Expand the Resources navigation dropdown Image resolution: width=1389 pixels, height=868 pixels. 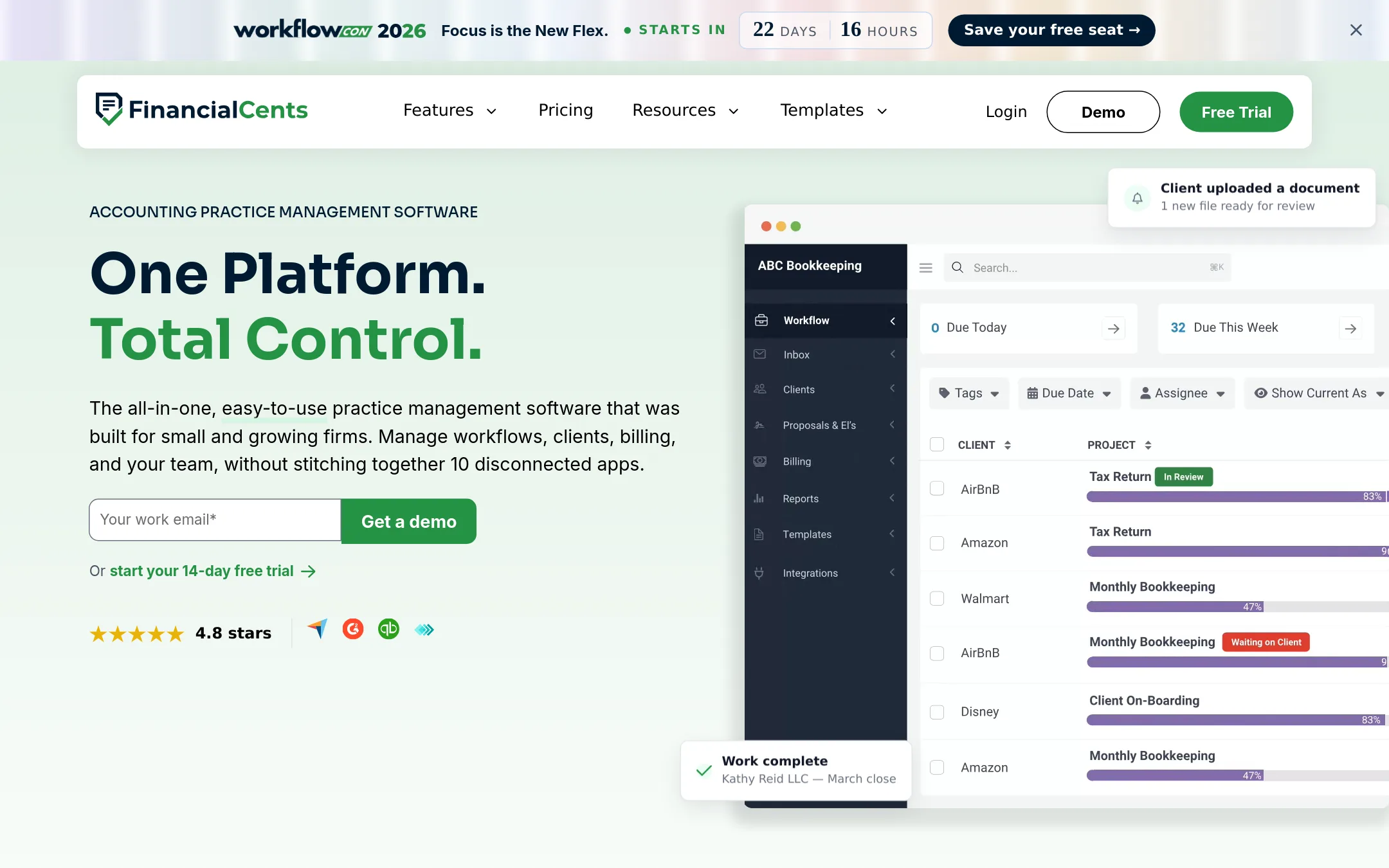(x=685, y=111)
